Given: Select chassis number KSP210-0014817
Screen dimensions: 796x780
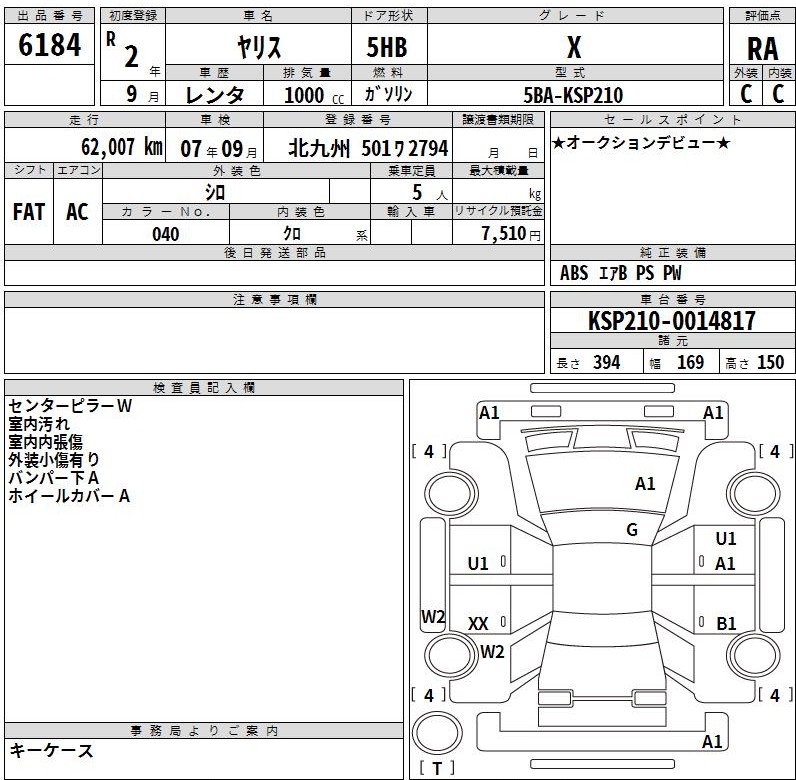Looking at the screenshot, I should point(672,321).
